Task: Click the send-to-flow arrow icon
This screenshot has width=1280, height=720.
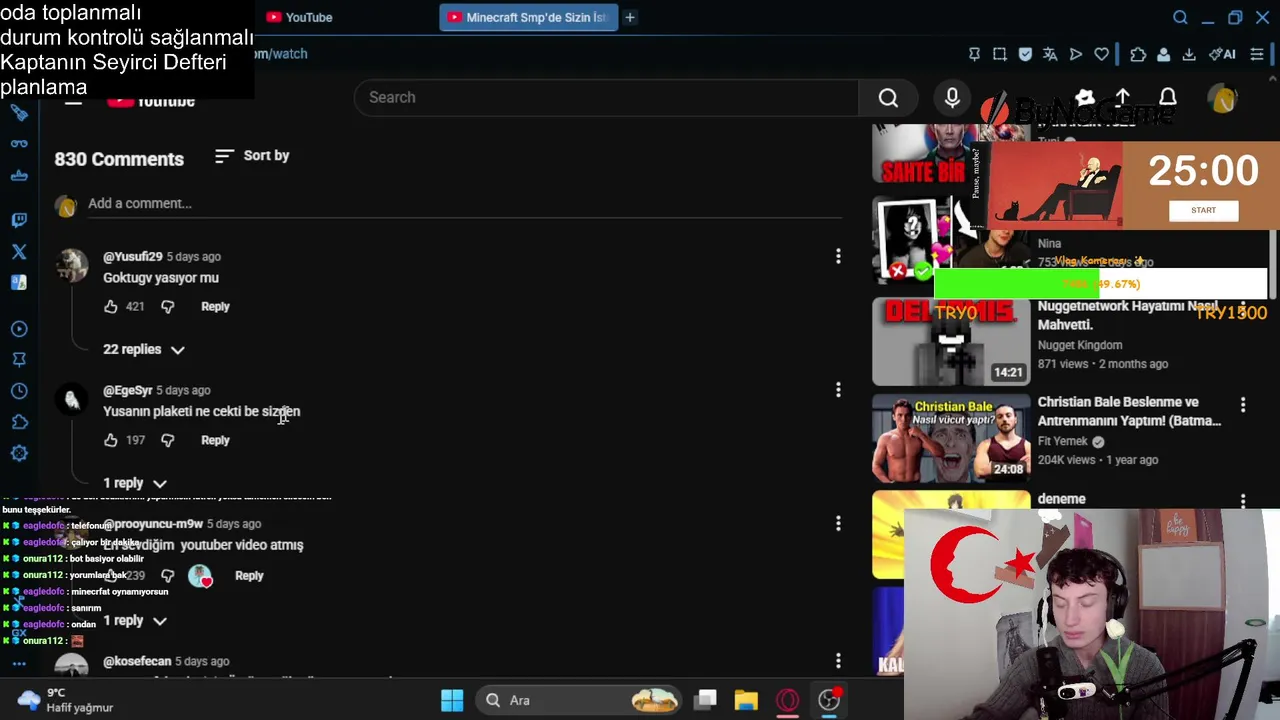Action: [x=1076, y=54]
